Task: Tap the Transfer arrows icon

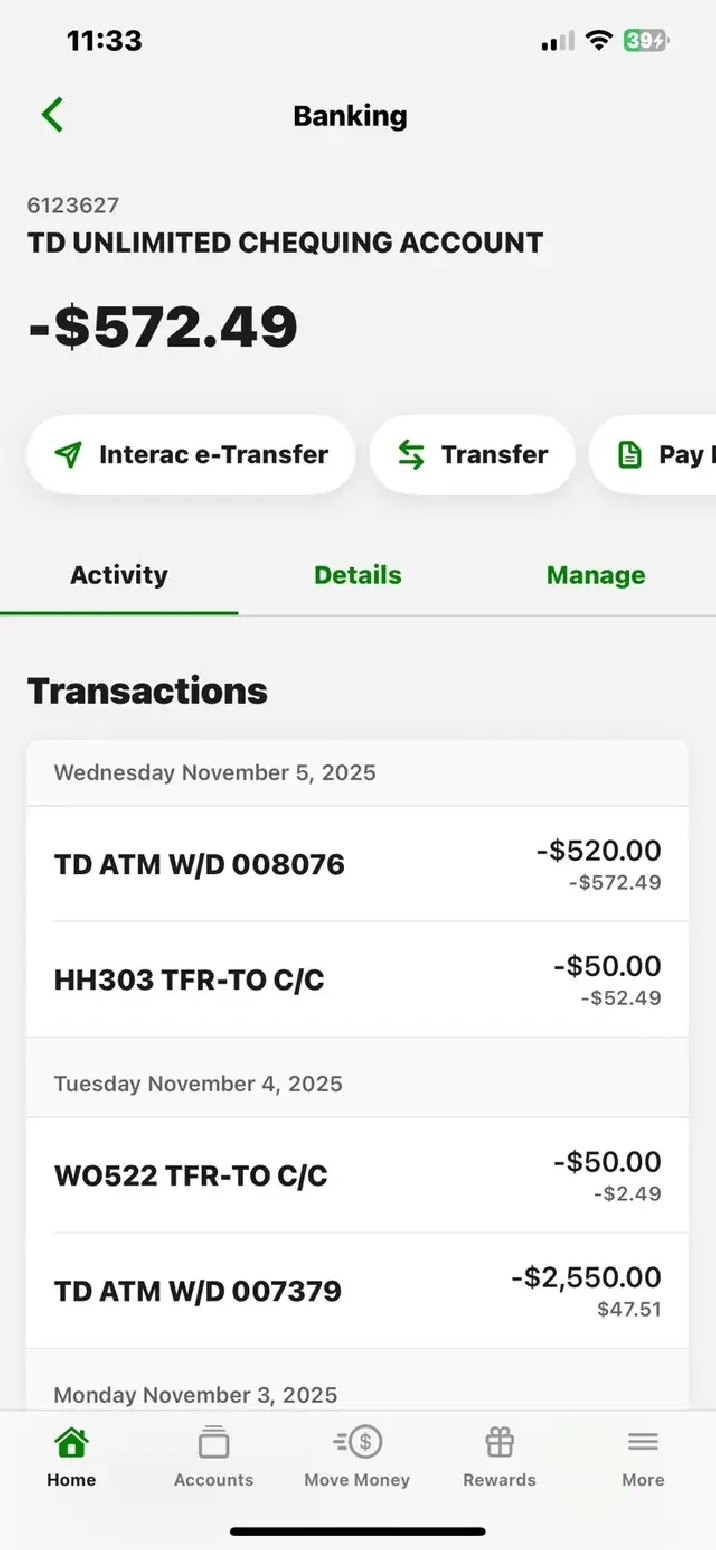Action: click(411, 455)
